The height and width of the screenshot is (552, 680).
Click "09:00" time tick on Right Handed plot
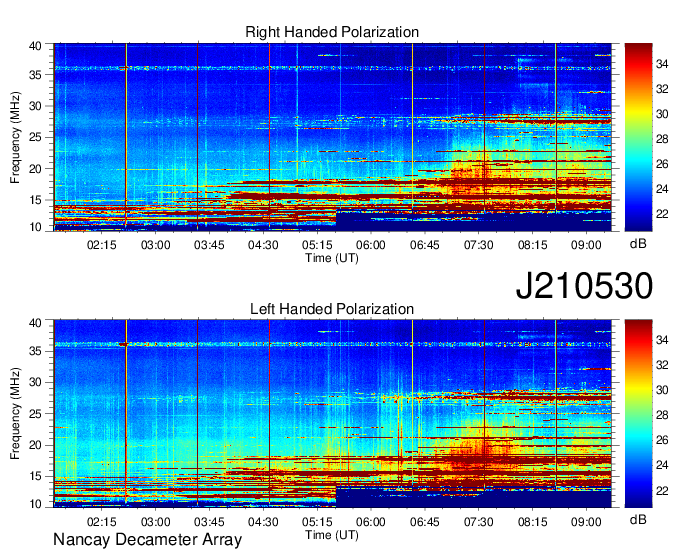click(586, 245)
